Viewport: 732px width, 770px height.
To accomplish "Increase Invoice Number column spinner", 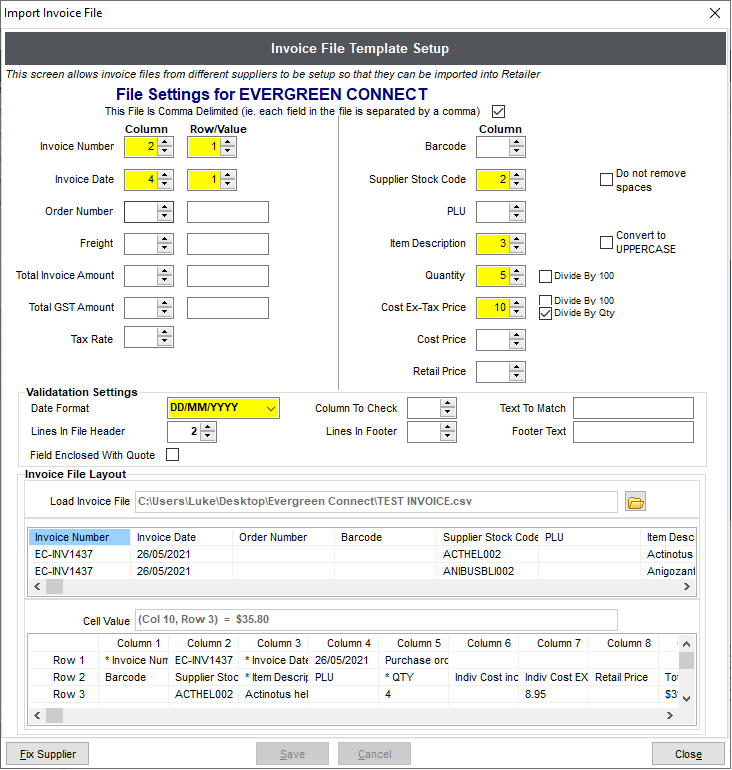I will tap(165, 142).
